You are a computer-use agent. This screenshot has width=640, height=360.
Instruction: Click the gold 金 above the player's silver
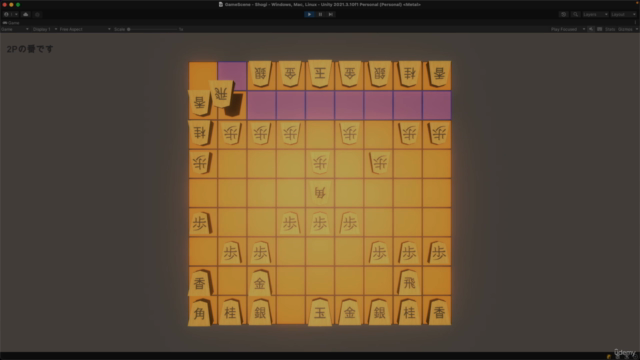(260, 282)
